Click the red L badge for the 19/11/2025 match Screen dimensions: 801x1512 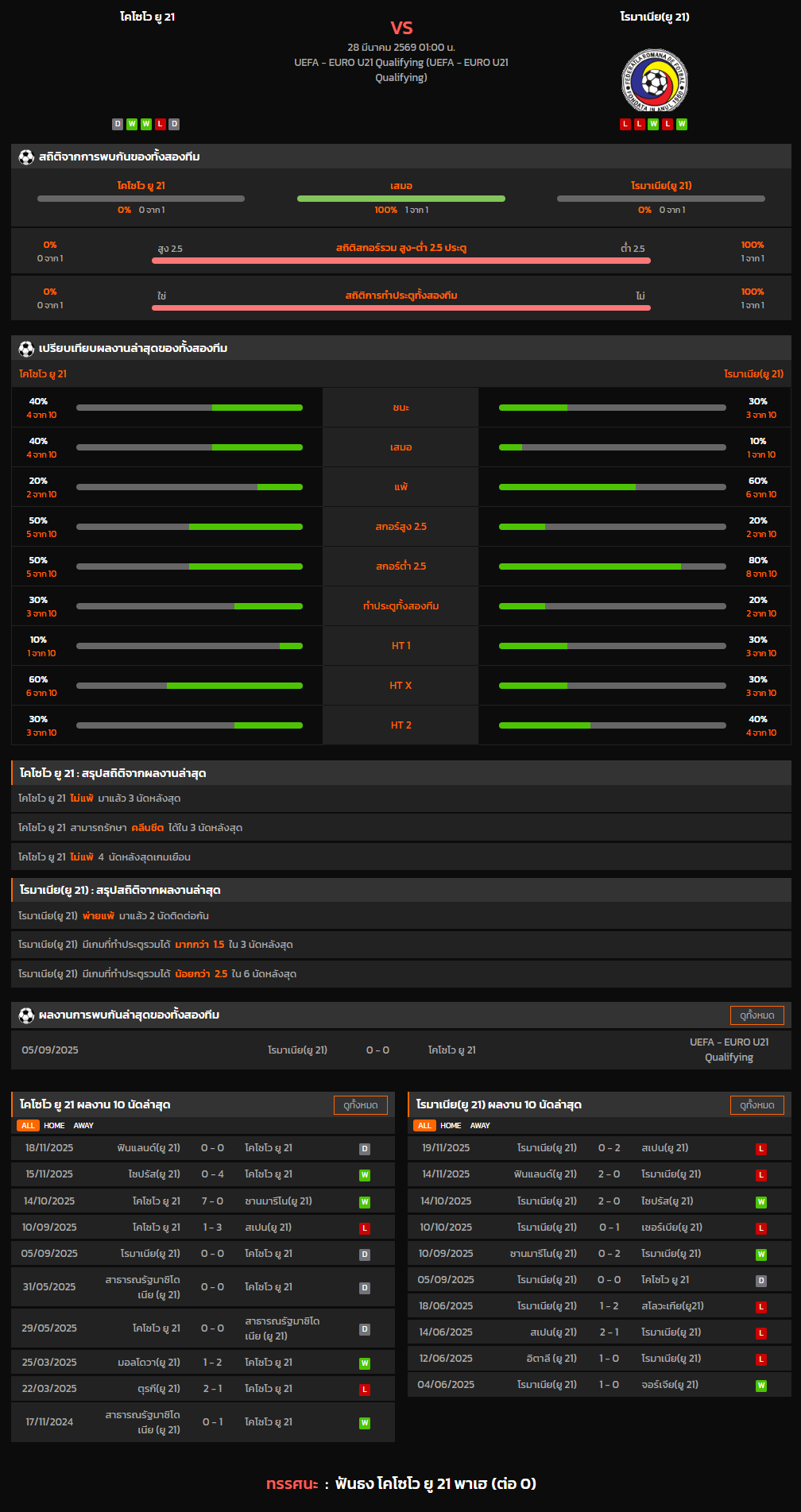pos(761,1149)
